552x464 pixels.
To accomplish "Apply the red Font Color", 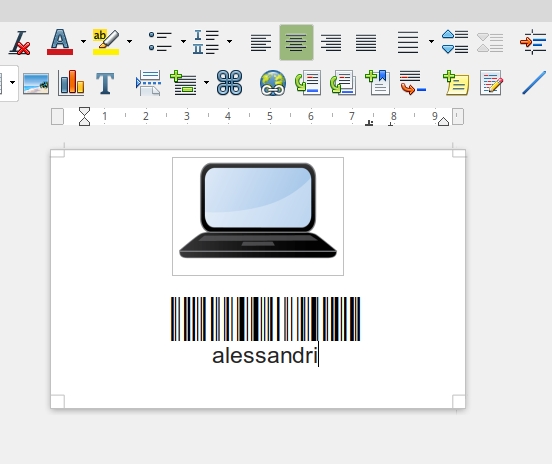I will [60, 42].
